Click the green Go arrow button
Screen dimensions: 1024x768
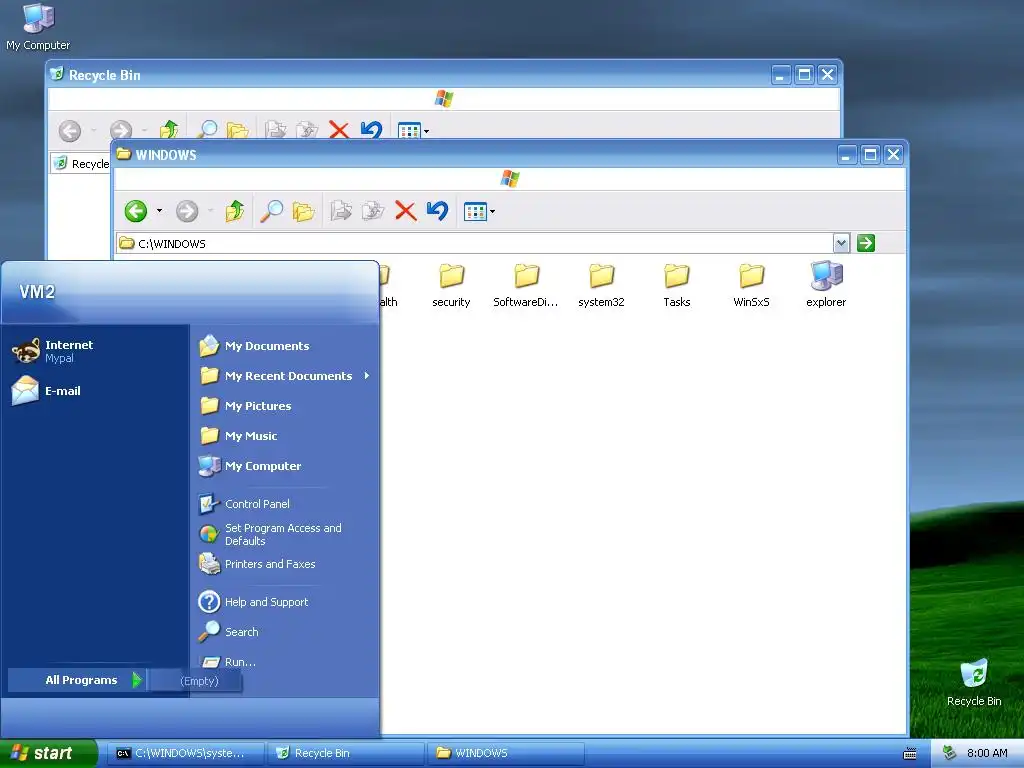click(x=866, y=244)
